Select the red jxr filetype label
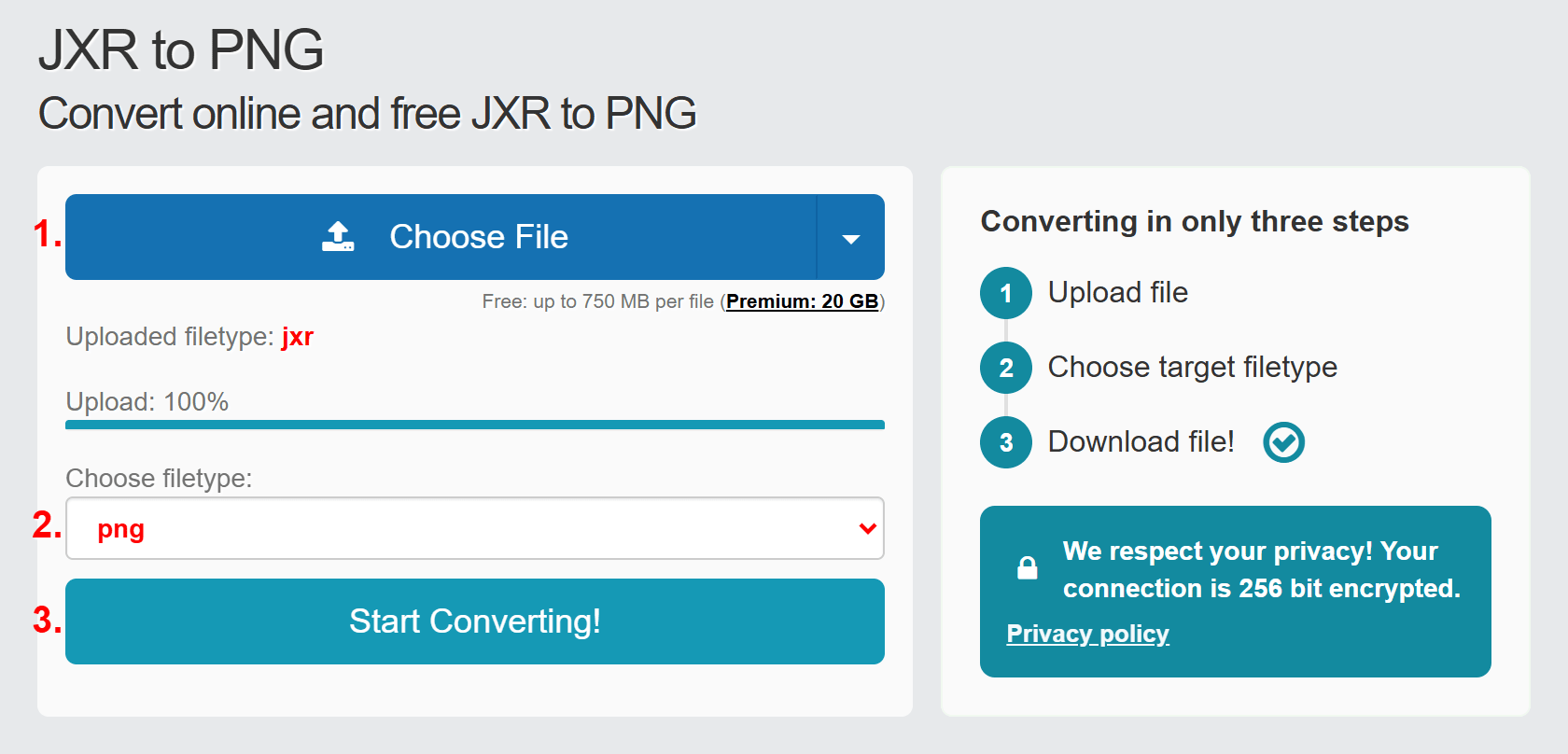The width and height of the screenshot is (1568, 754). pyautogui.click(x=298, y=337)
